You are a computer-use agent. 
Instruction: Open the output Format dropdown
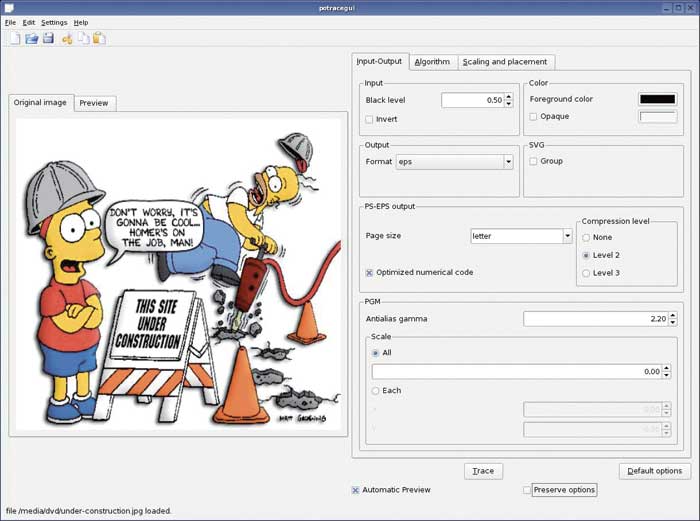453,162
